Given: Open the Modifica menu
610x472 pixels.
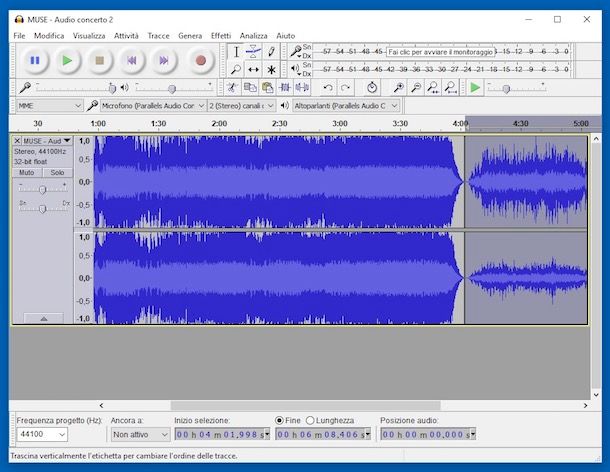Looking at the screenshot, I should (x=49, y=36).
